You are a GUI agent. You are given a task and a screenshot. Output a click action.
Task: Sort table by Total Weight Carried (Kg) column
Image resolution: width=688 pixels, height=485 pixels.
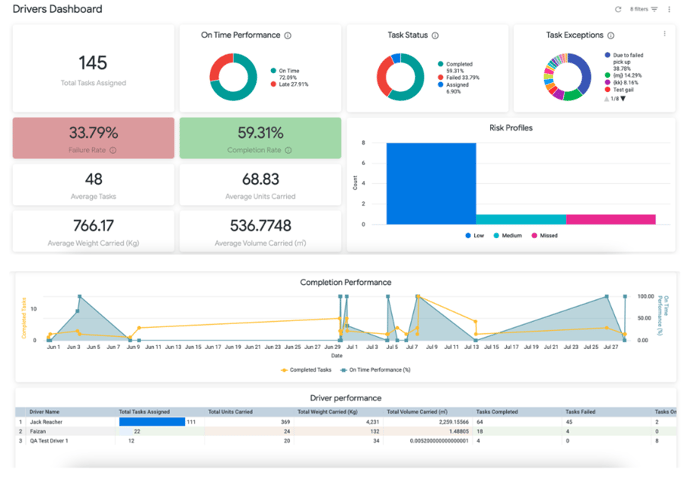click(x=328, y=412)
